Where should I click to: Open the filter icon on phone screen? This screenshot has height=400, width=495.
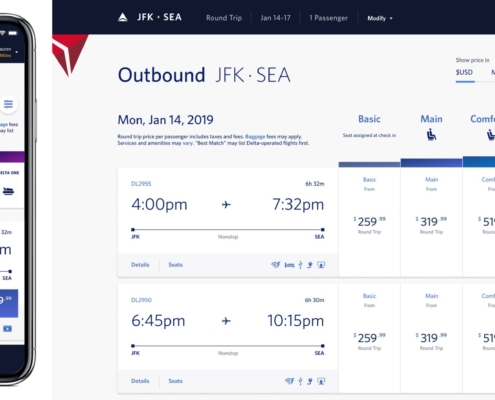(x=8, y=104)
